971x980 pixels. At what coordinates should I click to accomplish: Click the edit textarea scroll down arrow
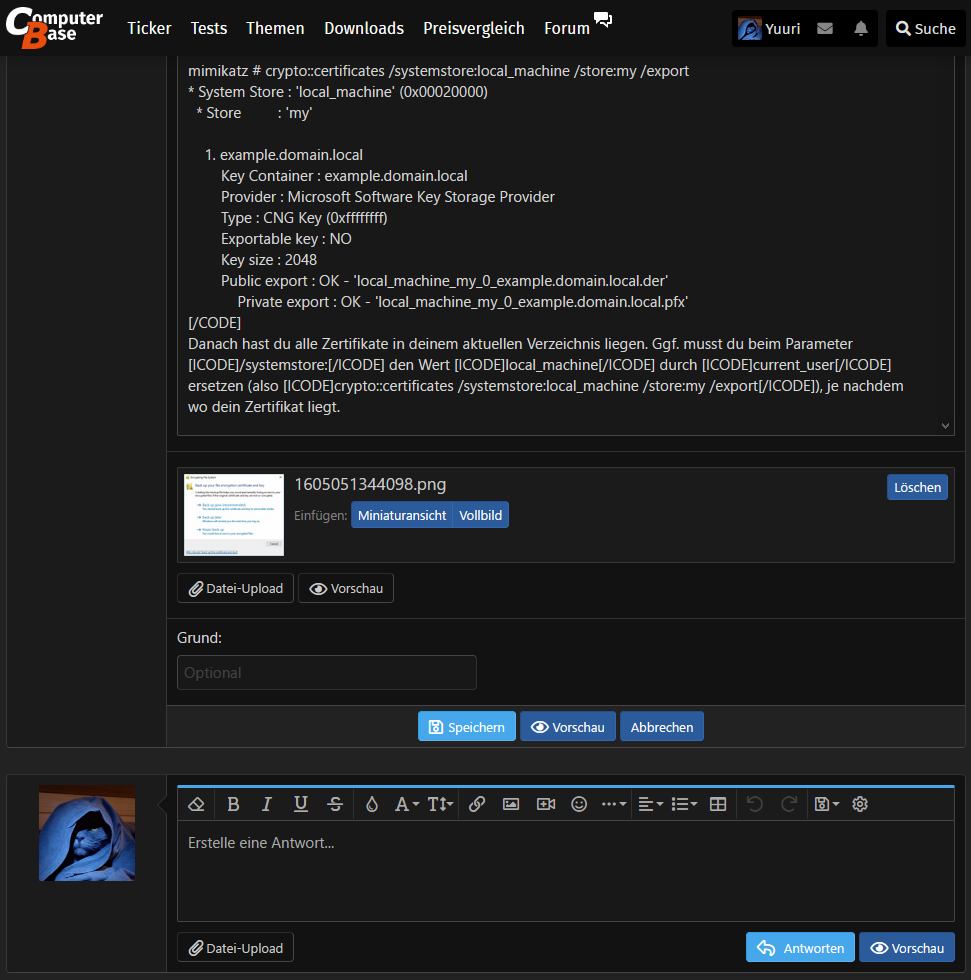point(945,426)
